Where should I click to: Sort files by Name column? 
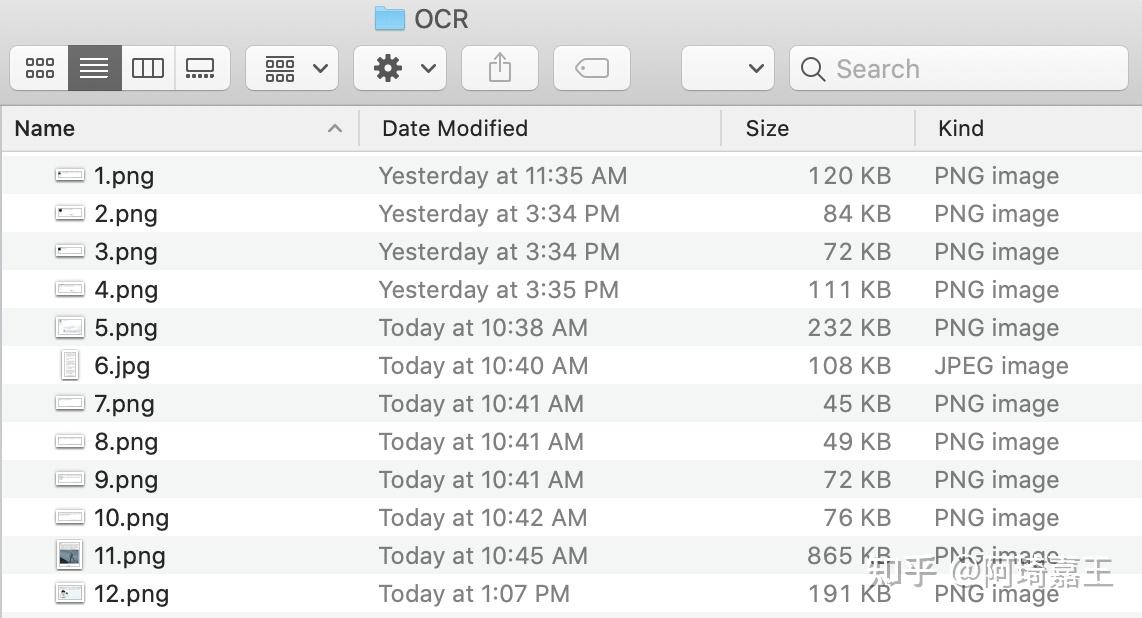[x=45, y=128]
